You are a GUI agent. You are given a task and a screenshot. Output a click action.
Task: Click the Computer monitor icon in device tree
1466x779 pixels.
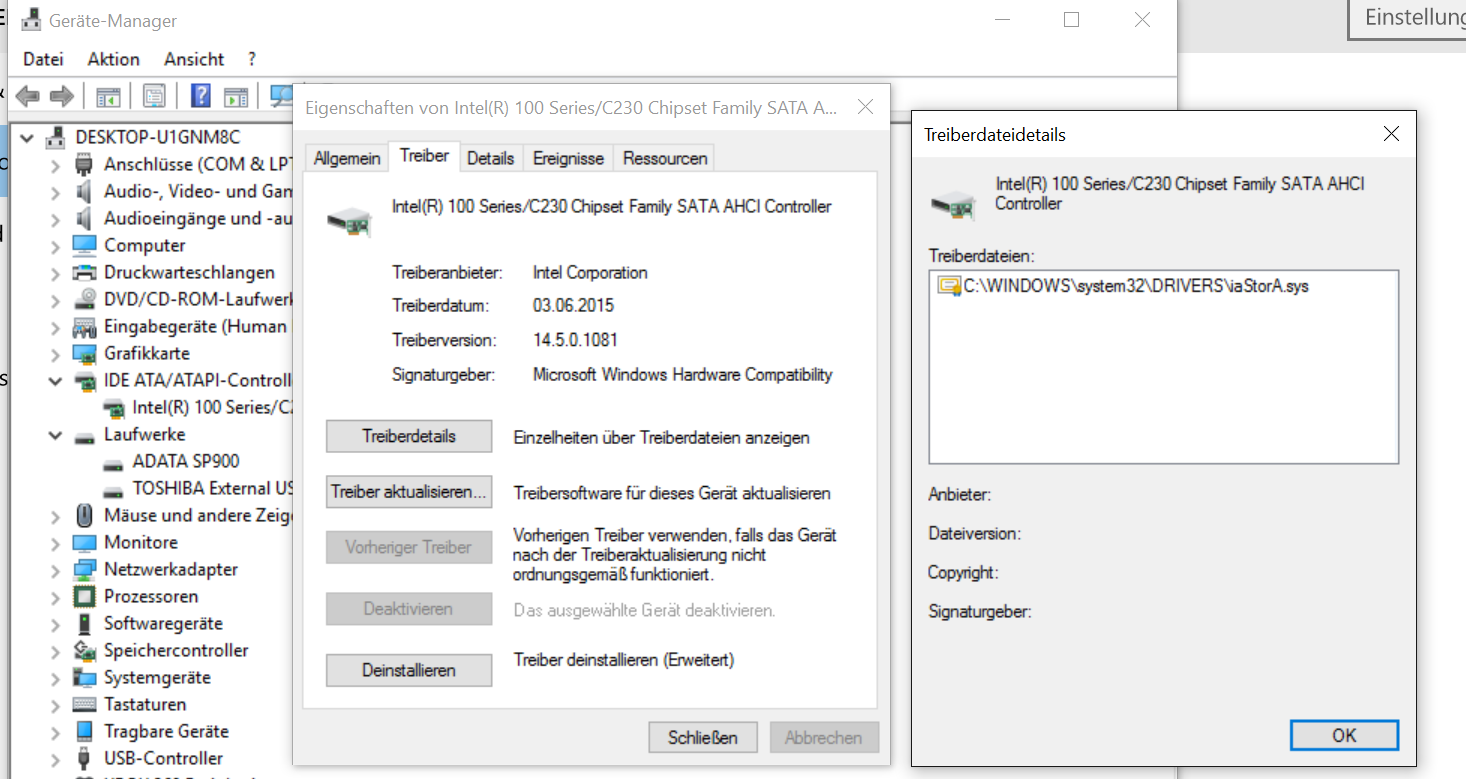tap(85, 245)
